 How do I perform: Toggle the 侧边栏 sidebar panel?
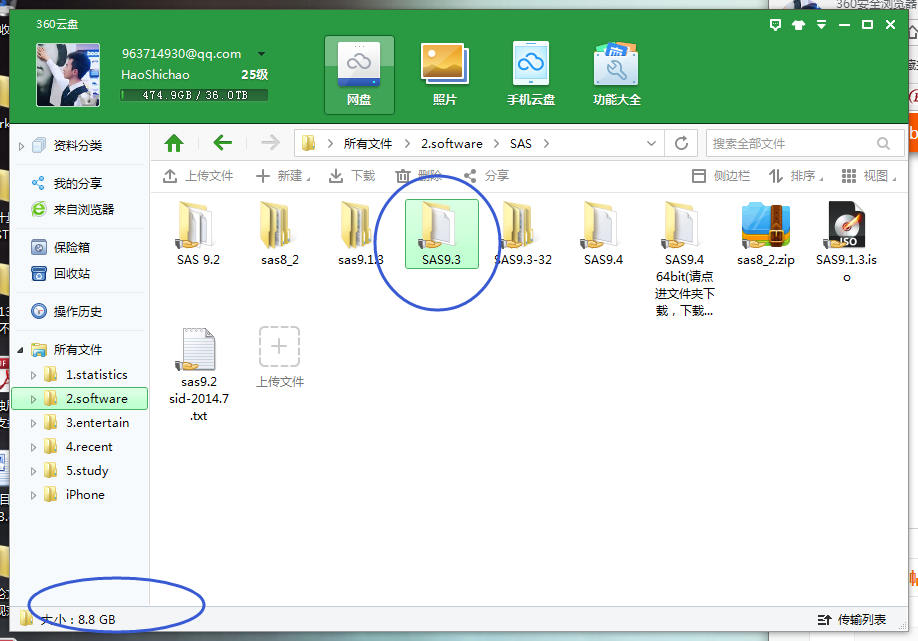(x=721, y=176)
